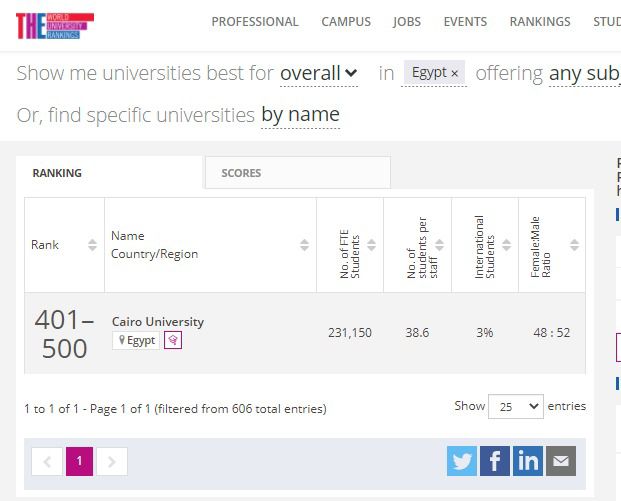The height and width of the screenshot is (501, 621).
Task: Open the Rankings menu item
Action: click(x=540, y=21)
